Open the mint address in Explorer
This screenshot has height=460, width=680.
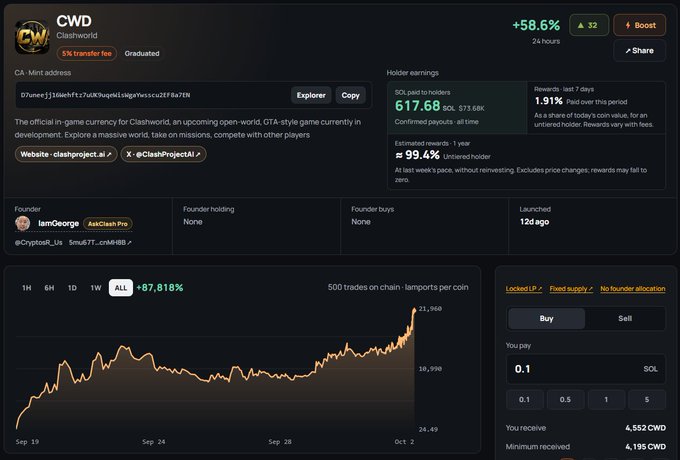311,95
